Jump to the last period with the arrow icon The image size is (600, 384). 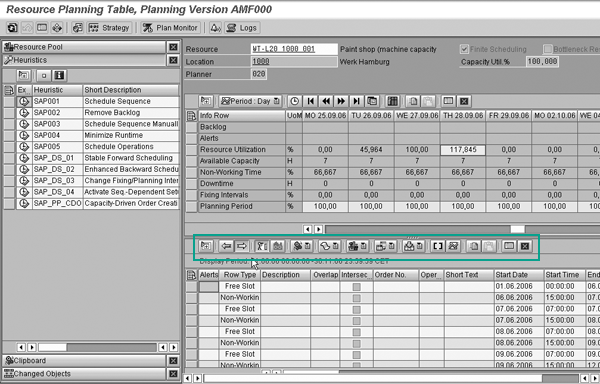(x=356, y=101)
